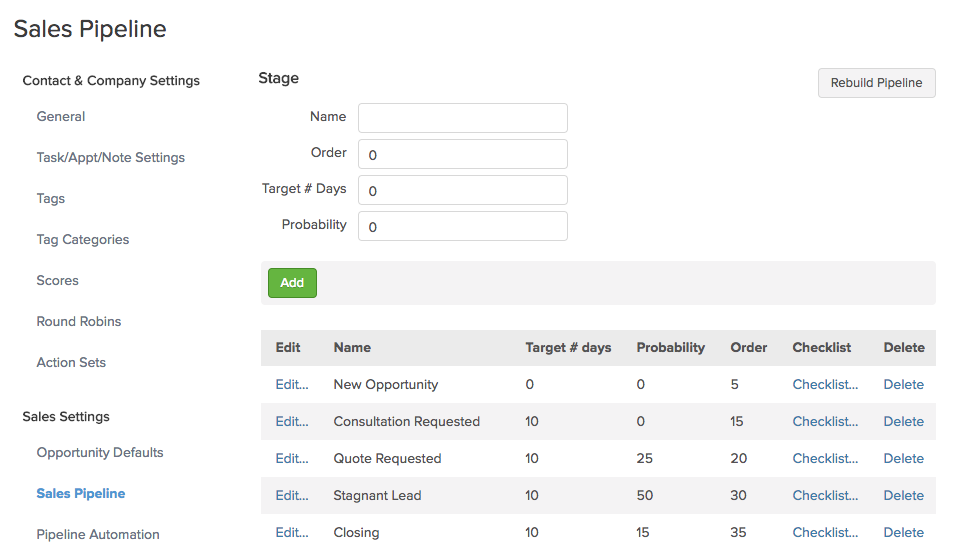Delete the Quote Requested stage
967x549 pixels.
[903, 459]
